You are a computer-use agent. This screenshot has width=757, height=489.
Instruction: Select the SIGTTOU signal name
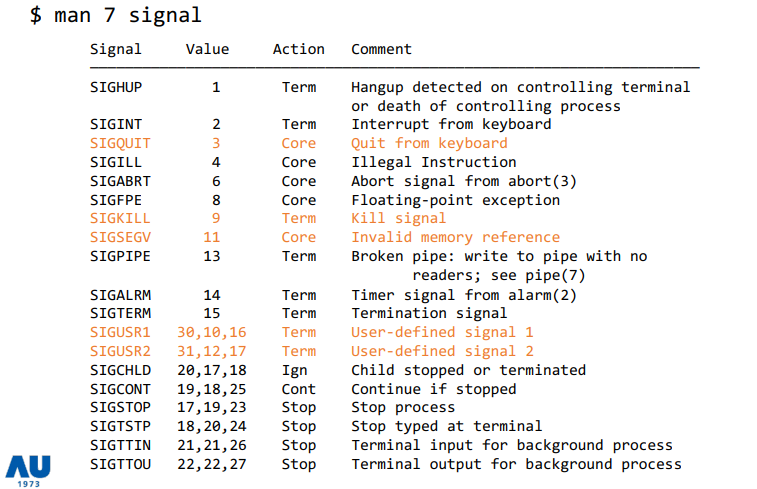[120, 464]
